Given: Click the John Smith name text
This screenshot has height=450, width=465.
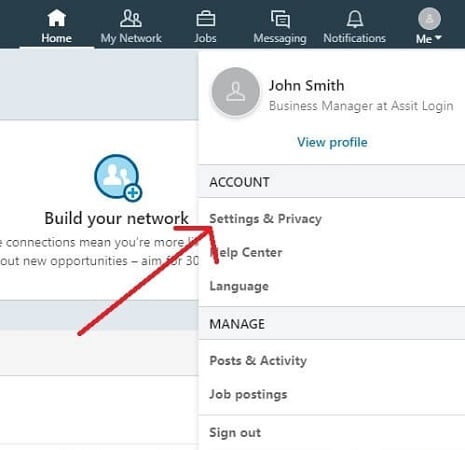Looking at the screenshot, I should pyautogui.click(x=307, y=86).
